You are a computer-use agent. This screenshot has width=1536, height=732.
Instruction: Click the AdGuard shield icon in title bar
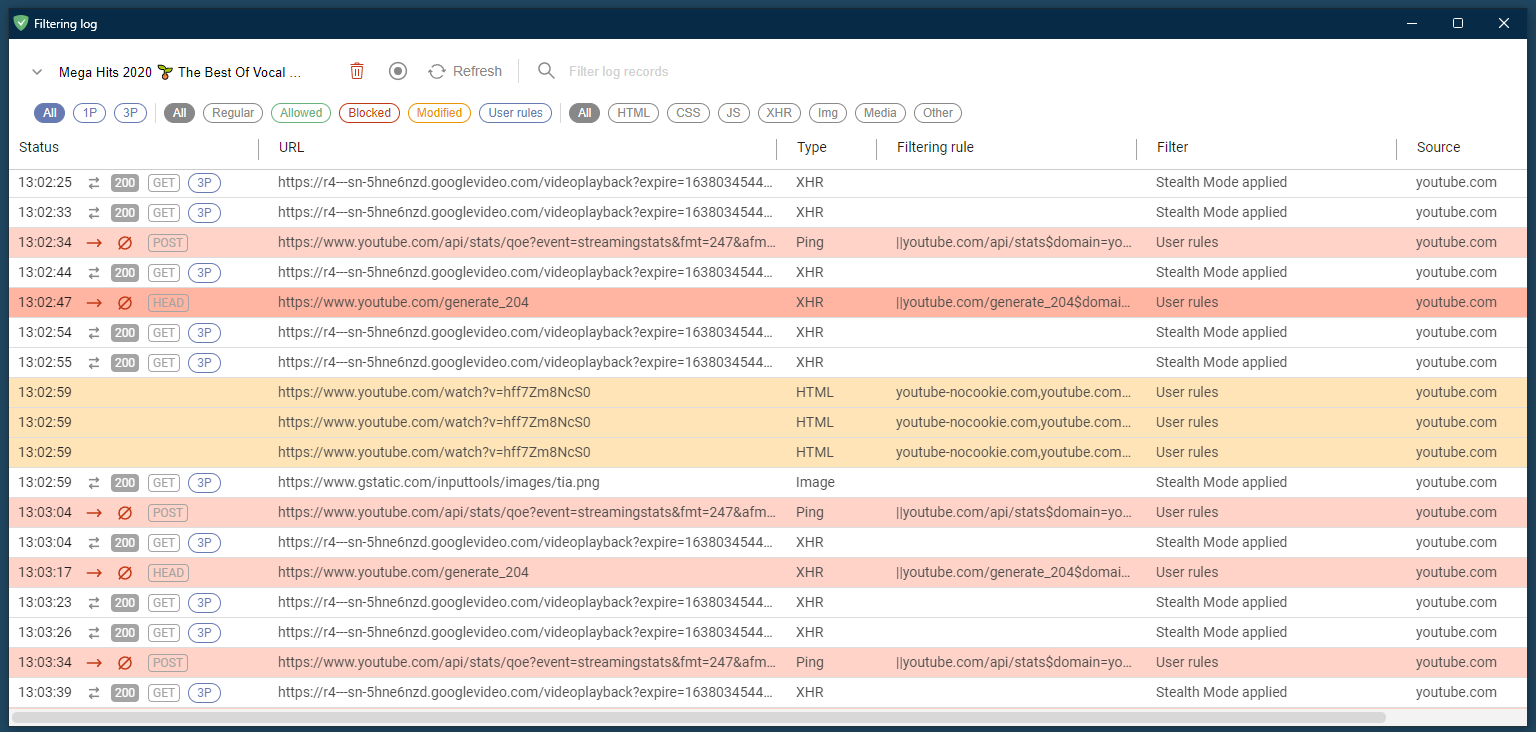(x=21, y=23)
